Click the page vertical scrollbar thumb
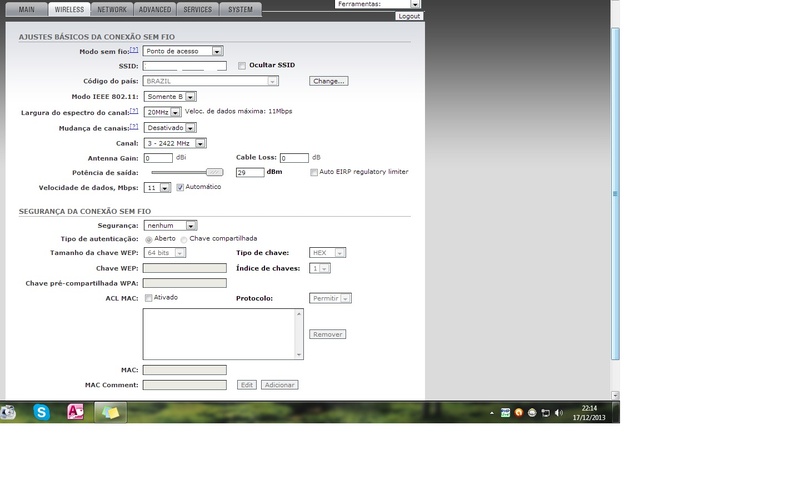This screenshot has height=500, width=800. [615, 194]
